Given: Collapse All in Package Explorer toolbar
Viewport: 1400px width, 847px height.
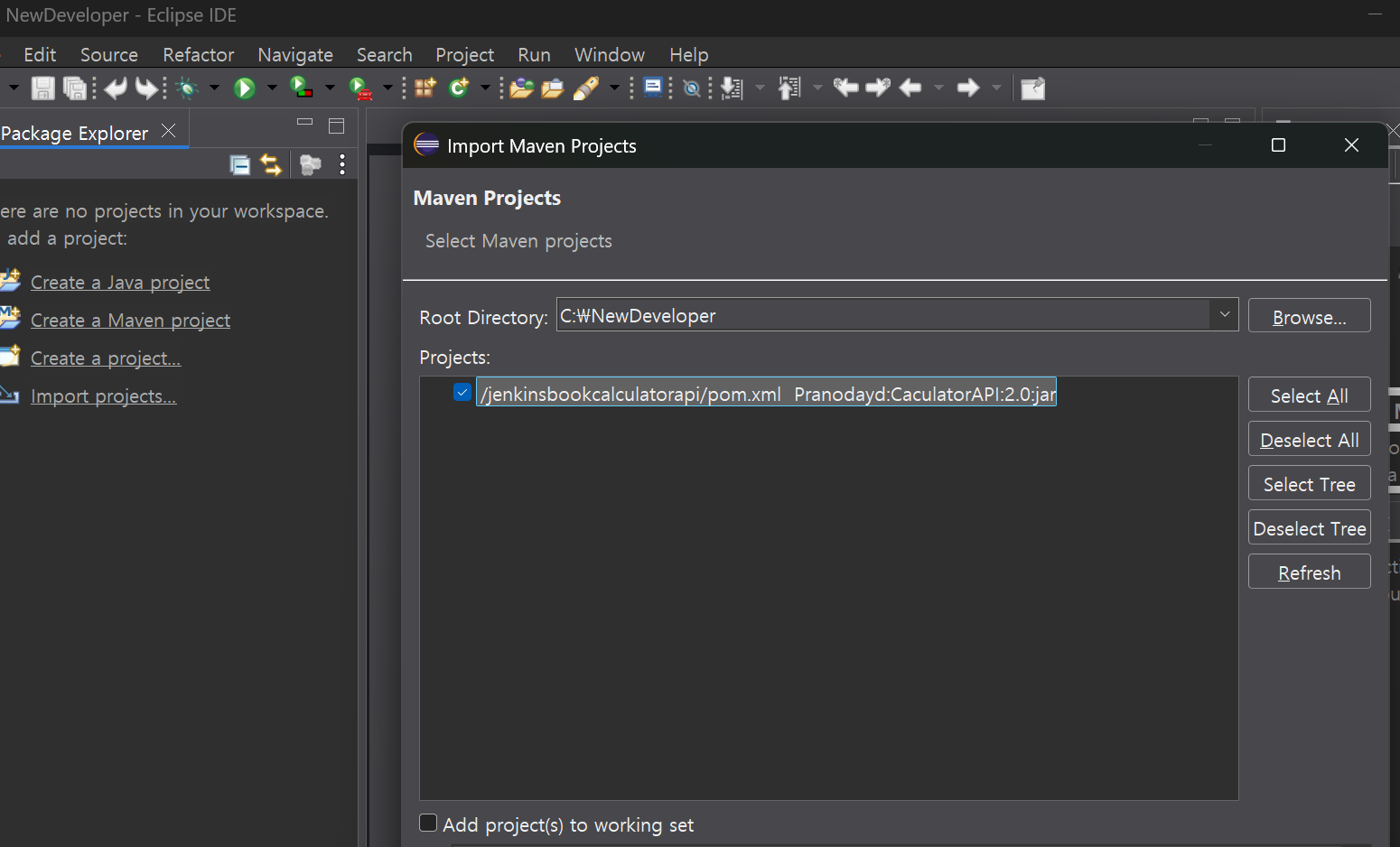Looking at the screenshot, I should point(240,164).
